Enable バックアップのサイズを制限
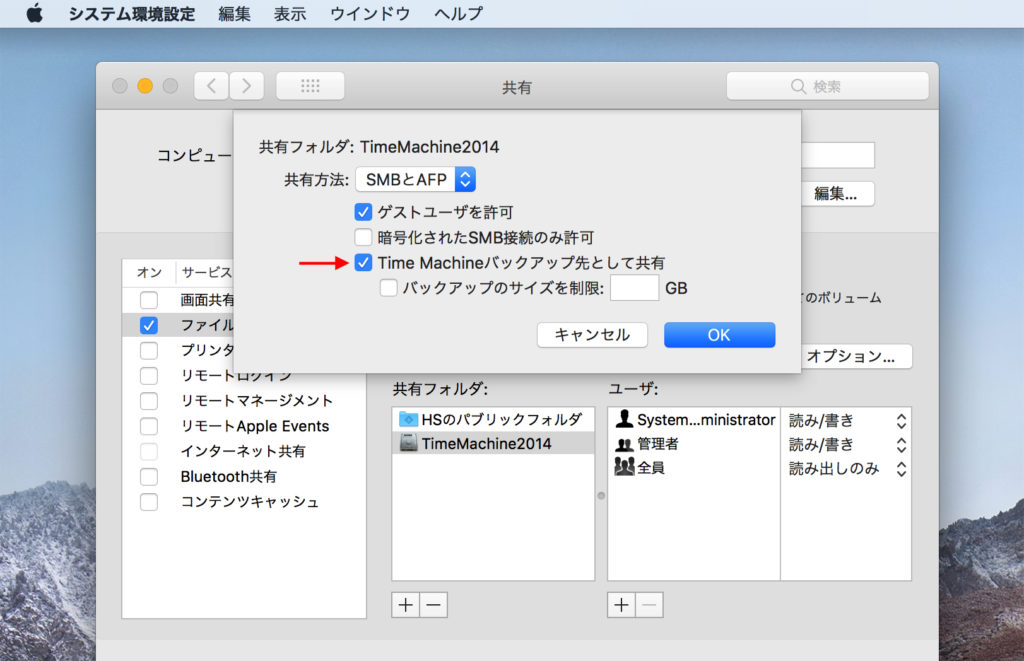This screenshot has width=1024, height=661. (x=388, y=288)
